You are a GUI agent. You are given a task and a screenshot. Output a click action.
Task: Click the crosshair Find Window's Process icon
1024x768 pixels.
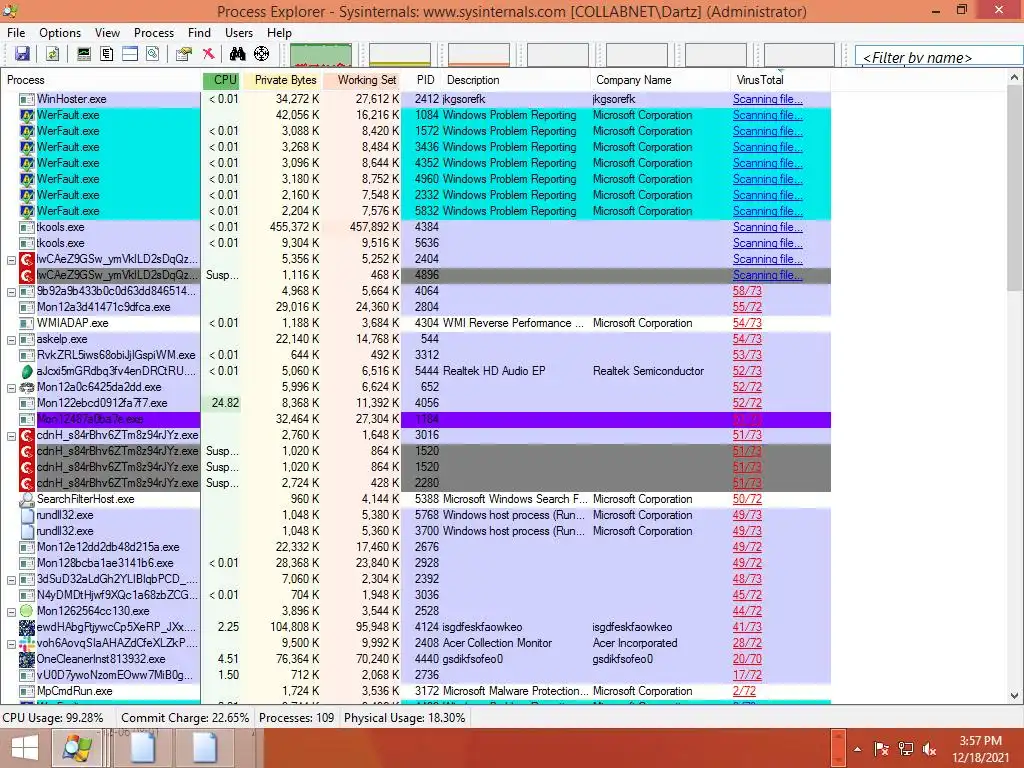click(x=261, y=54)
